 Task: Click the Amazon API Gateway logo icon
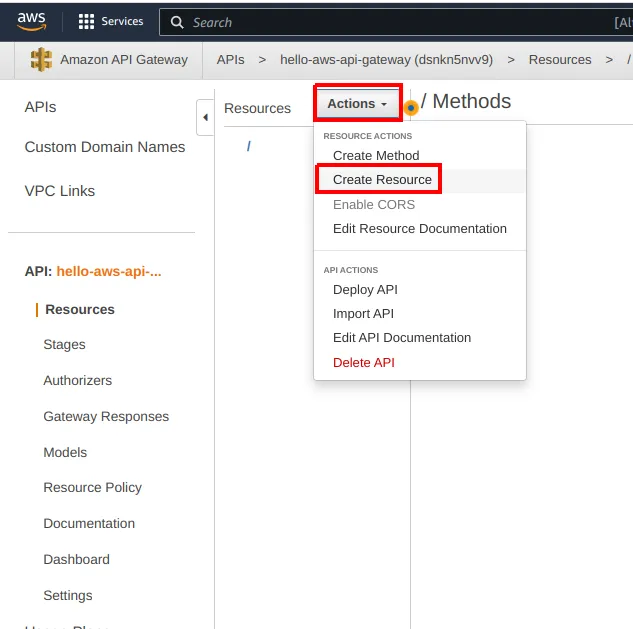[41, 59]
